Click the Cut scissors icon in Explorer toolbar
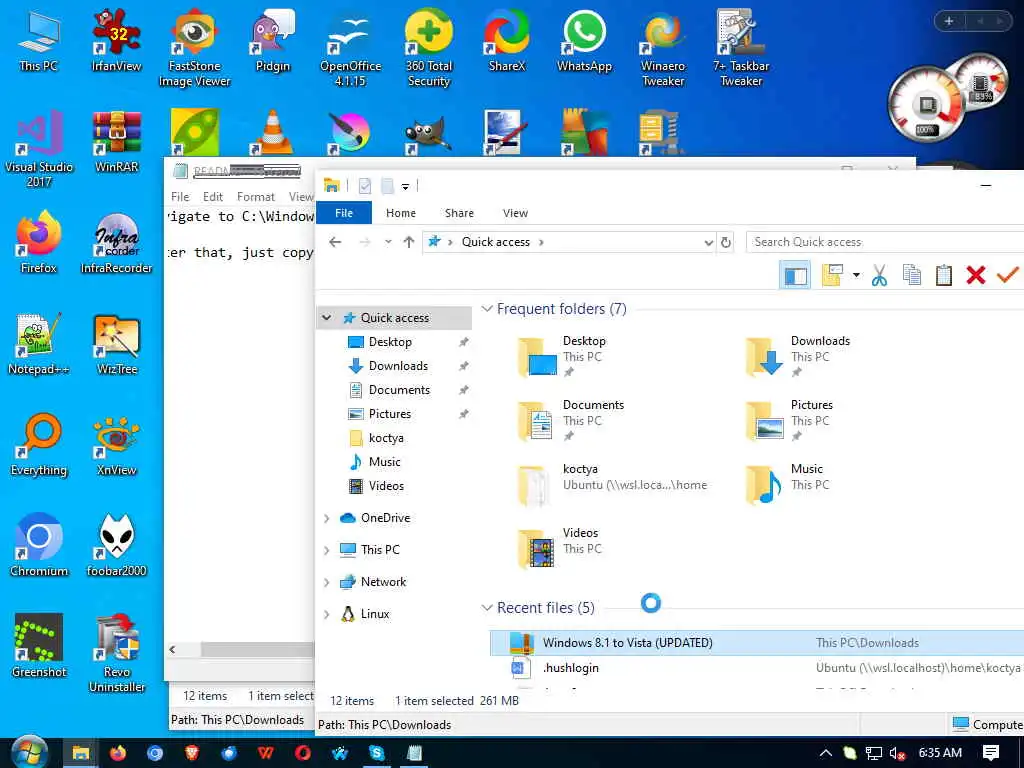 tap(879, 275)
